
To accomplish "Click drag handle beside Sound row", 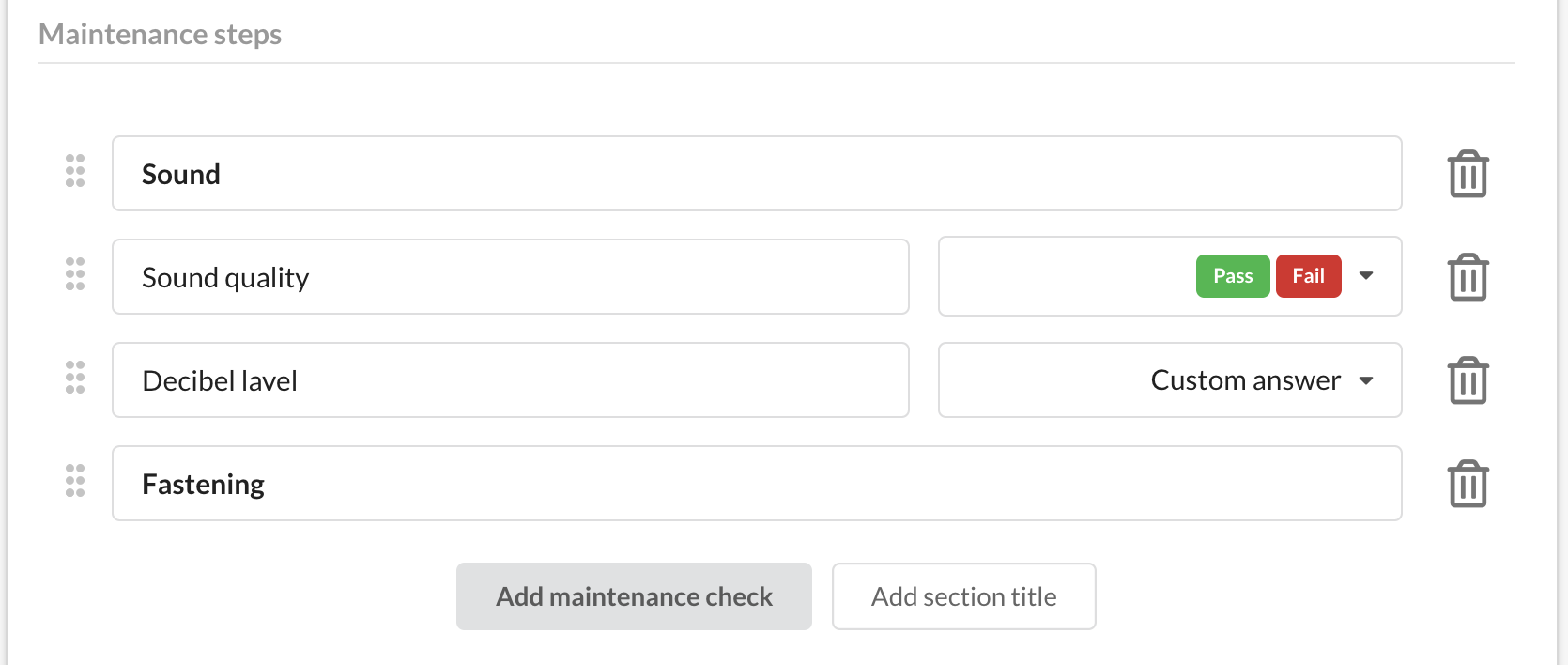I will click(x=75, y=171).
